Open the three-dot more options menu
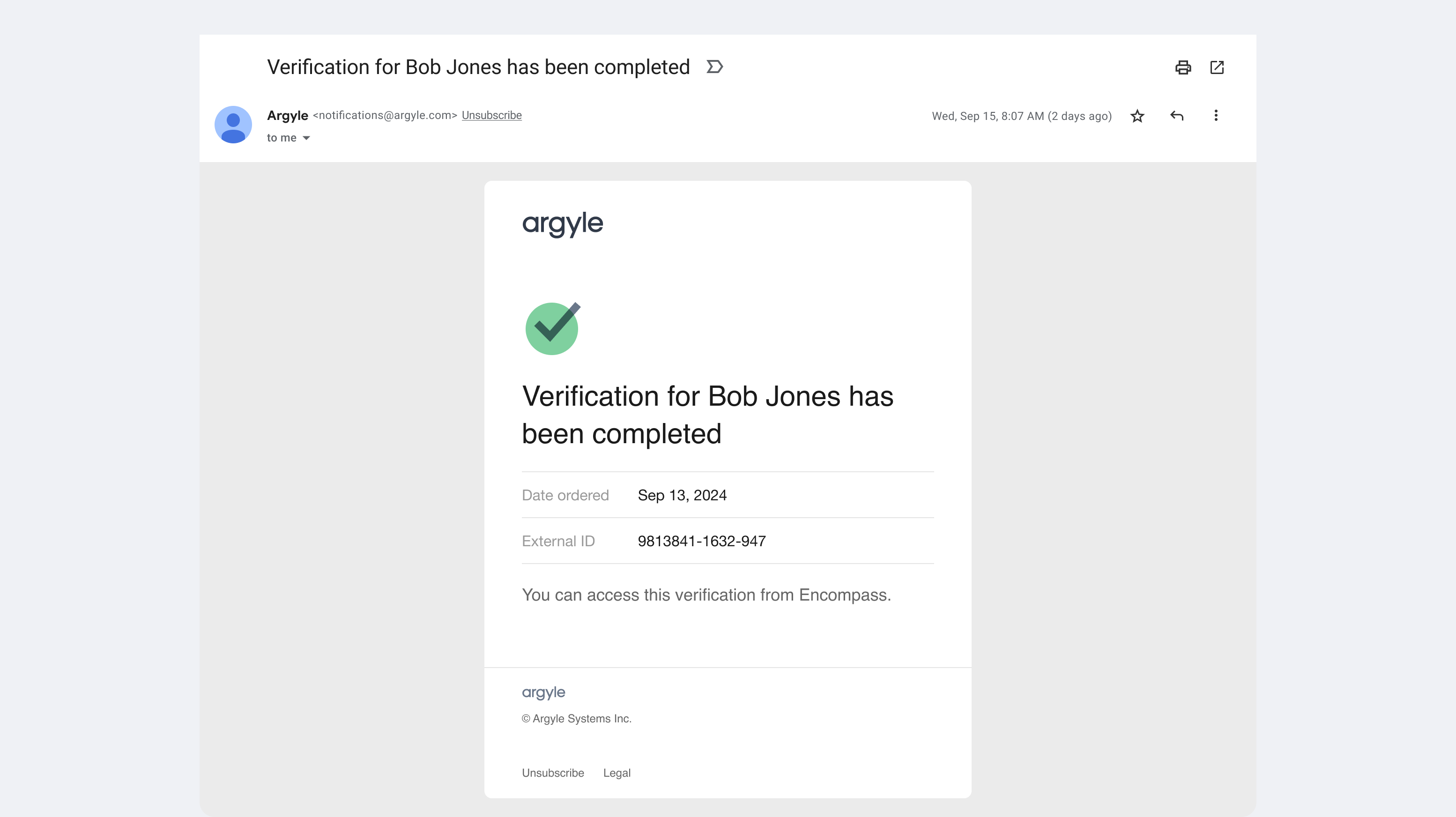1456x817 pixels. tap(1216, 116)
